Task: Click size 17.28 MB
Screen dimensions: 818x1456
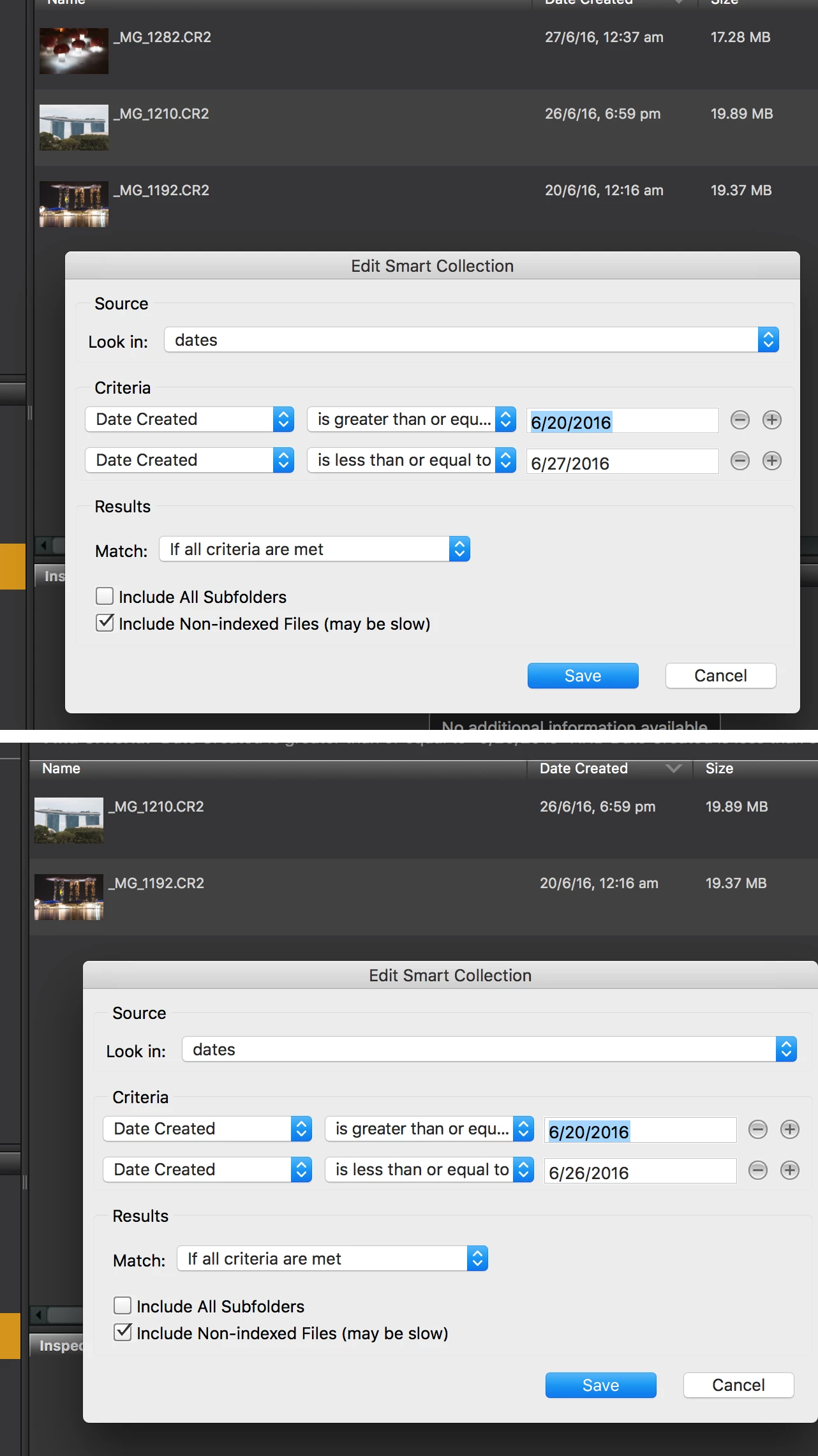Action: [741, 37]
